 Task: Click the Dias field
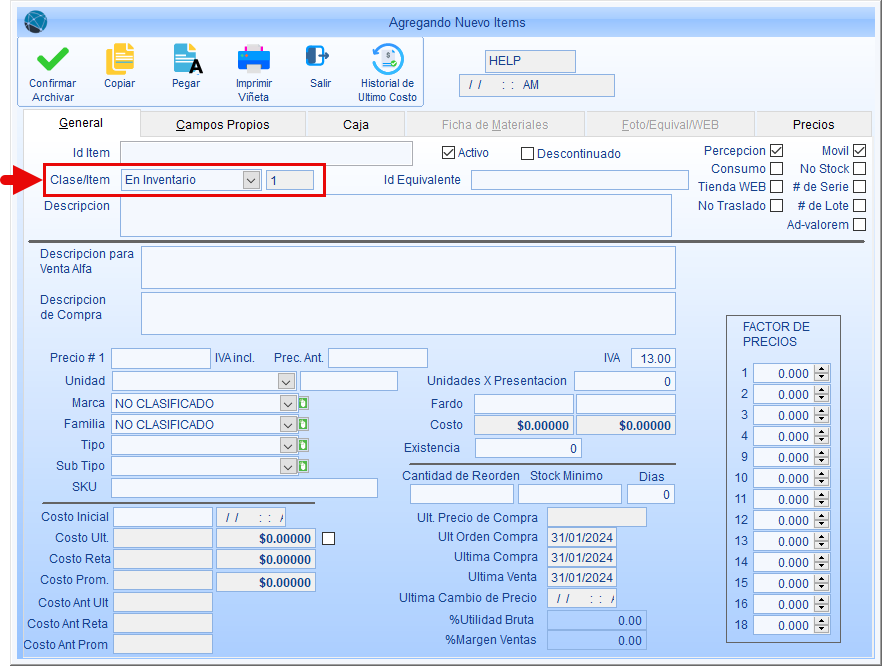pyautogui.click(x=651, y=494)
